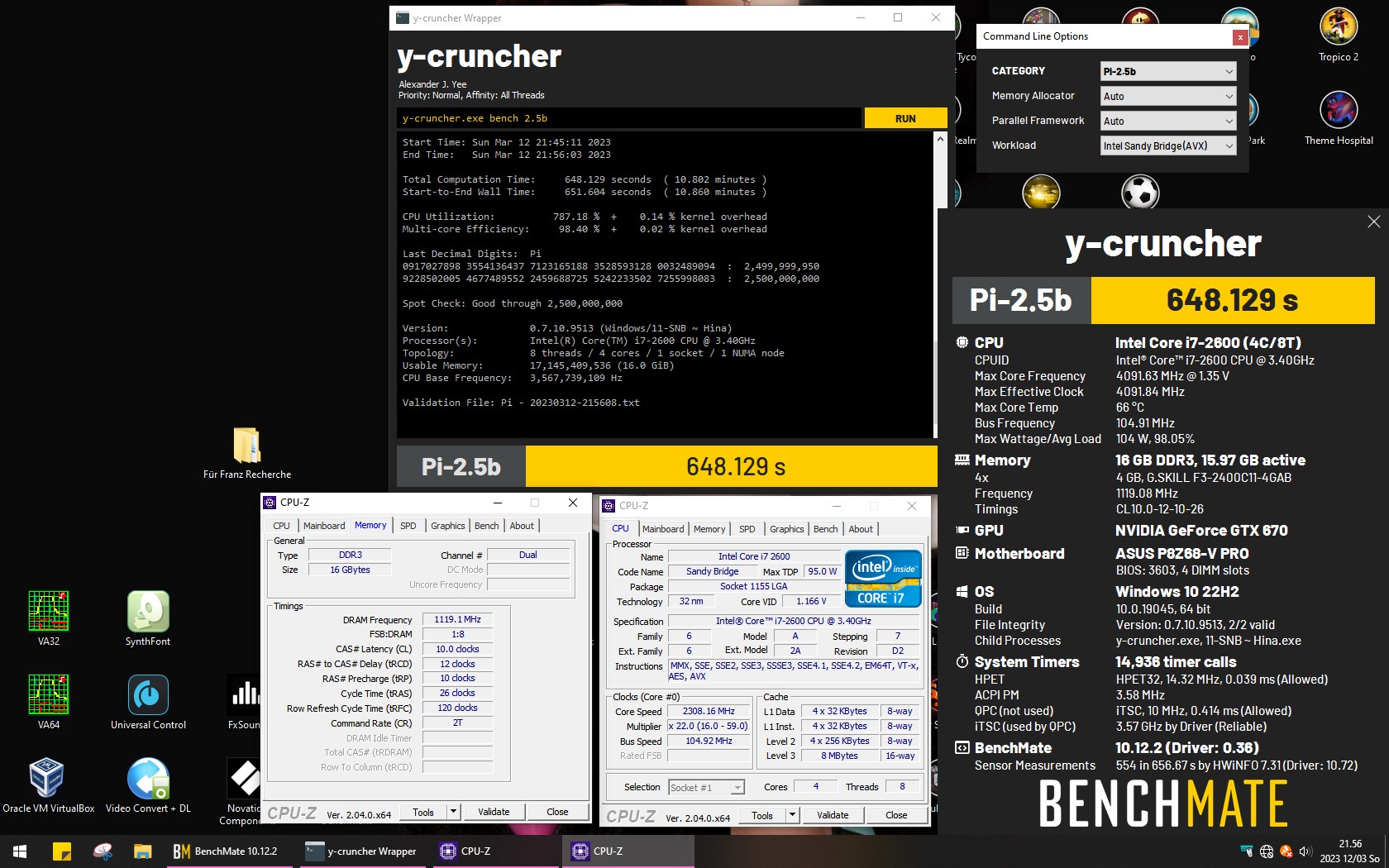Click the Code Name Sandy Bridge field
Screen dimensions: 1389x868
[x=712, y=571]
